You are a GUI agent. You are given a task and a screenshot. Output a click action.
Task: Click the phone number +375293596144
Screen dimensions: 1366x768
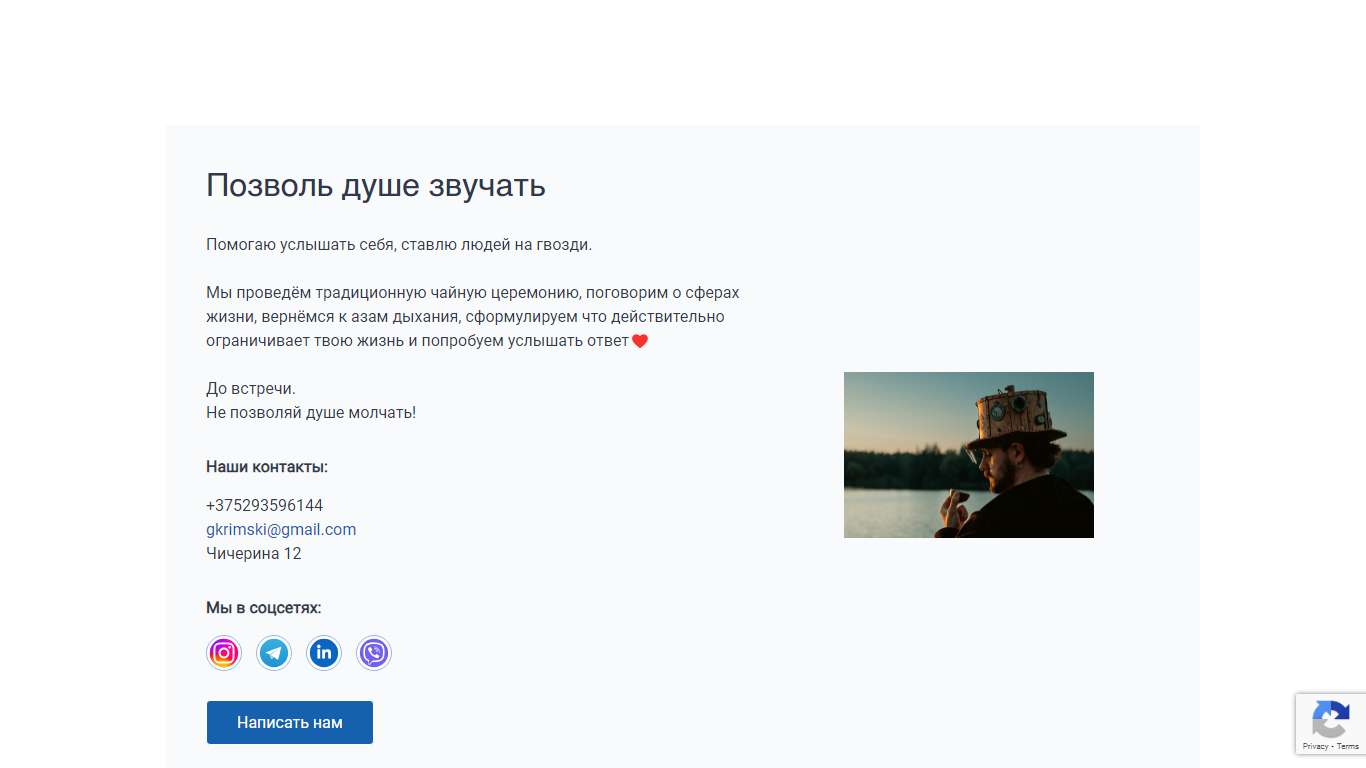point(265,505)
